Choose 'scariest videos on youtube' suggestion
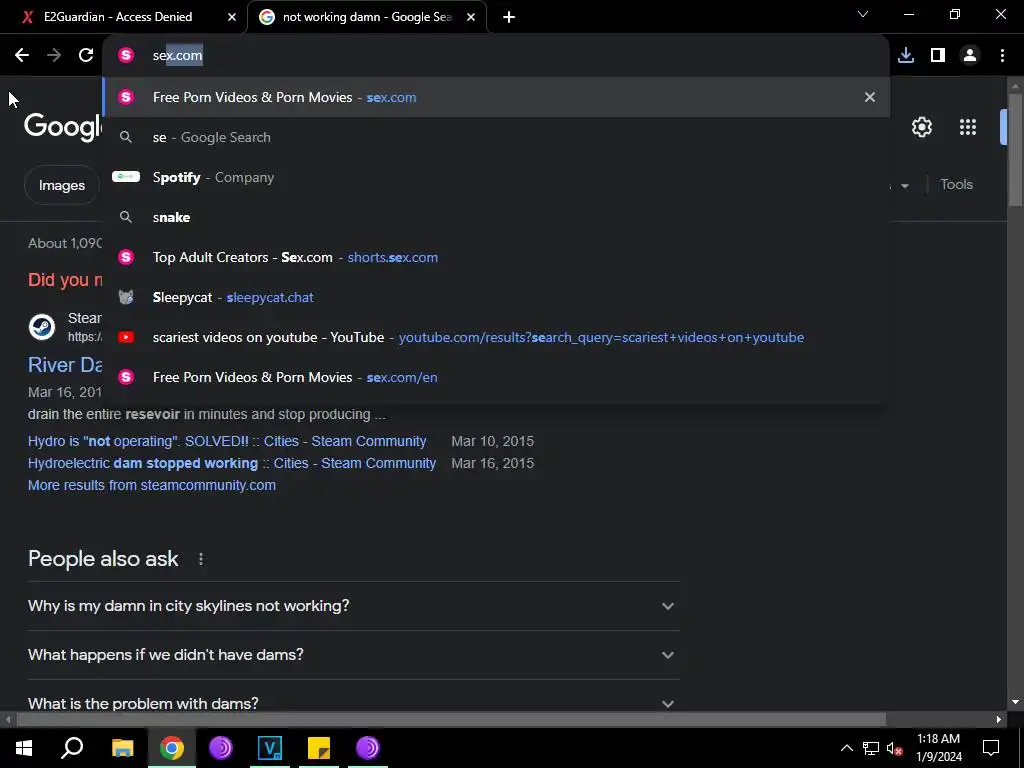 (496, 337)
